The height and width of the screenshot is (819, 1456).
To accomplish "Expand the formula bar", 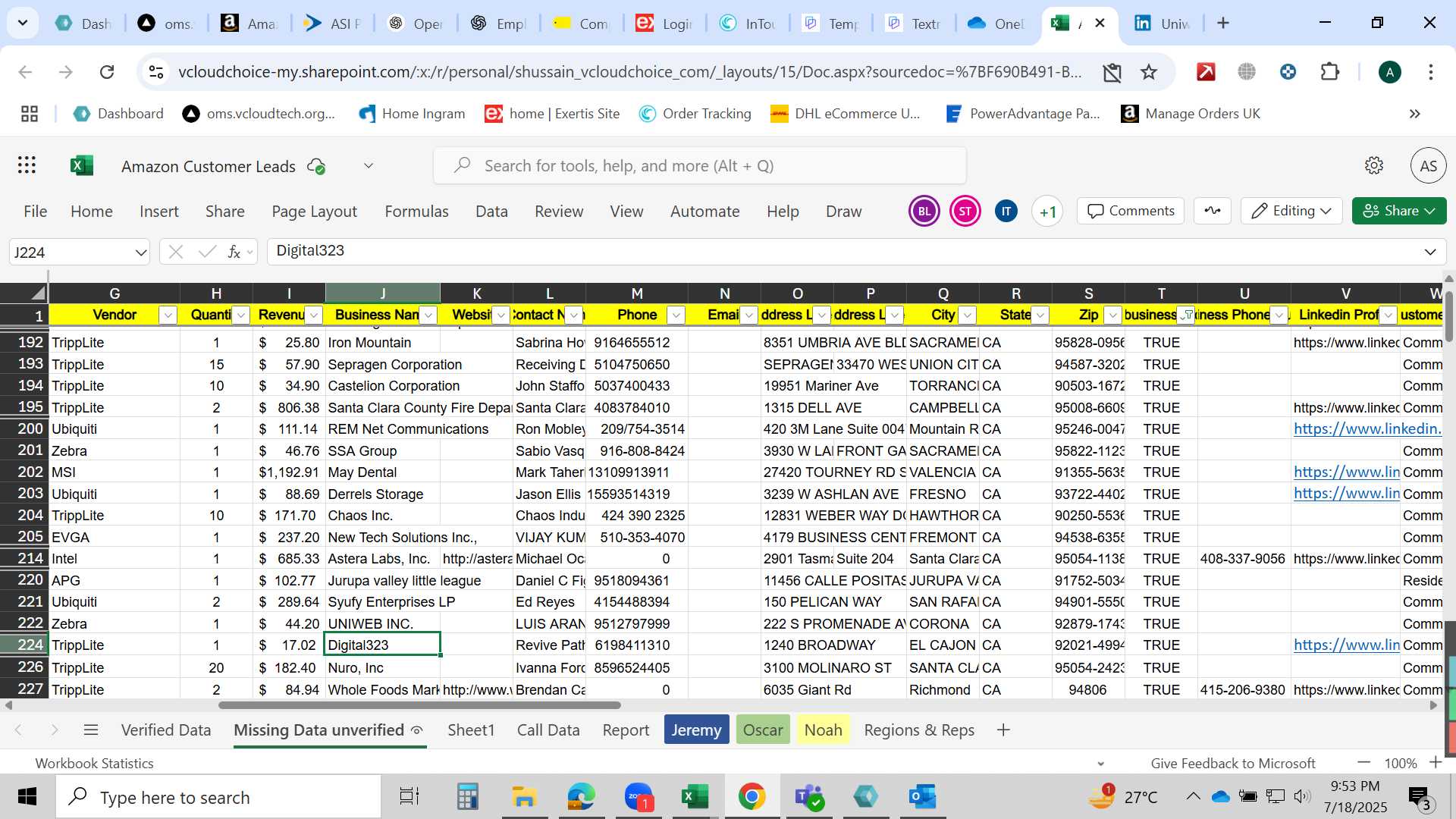I will (x=1430, y=252).
